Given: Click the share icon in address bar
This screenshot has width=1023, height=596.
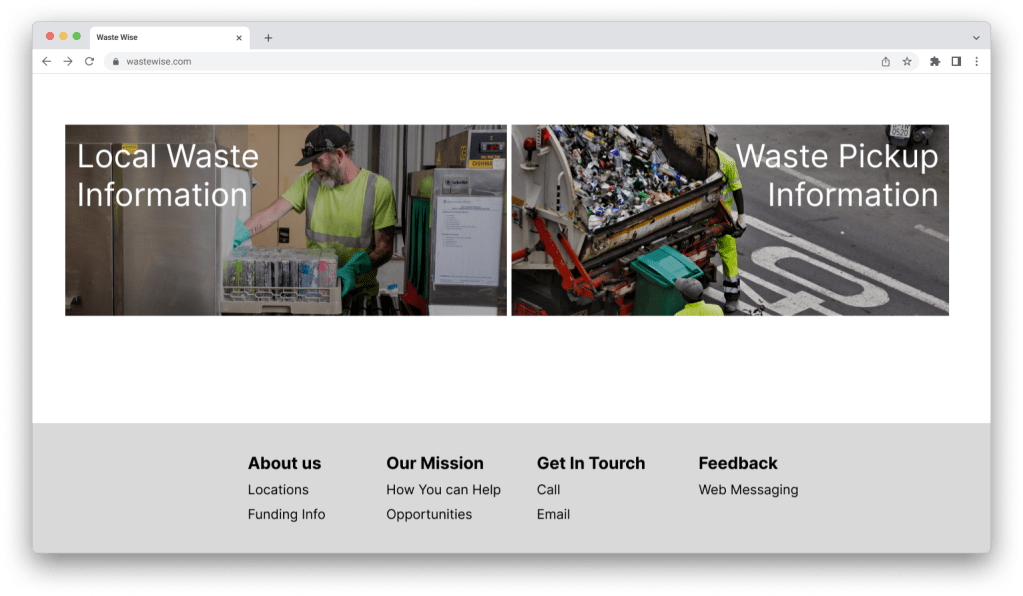Looking at the screenshot, I should coord(885,61).
